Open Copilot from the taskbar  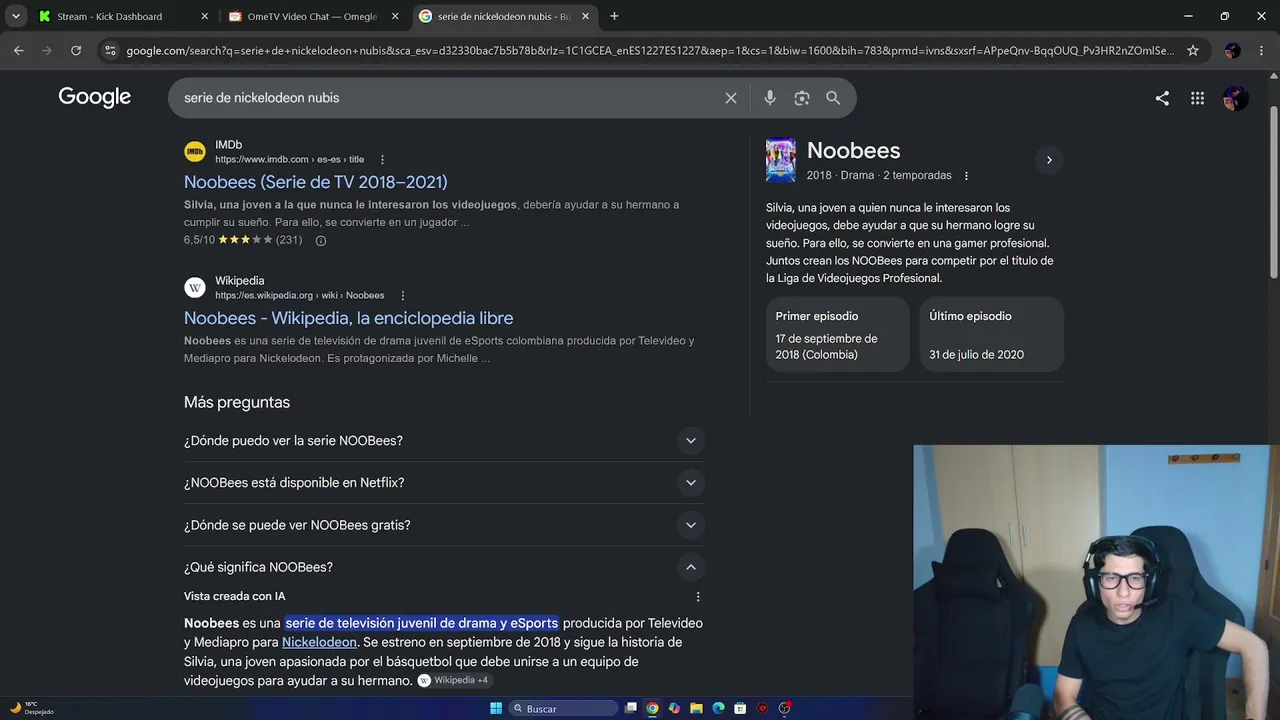(674, 708)
